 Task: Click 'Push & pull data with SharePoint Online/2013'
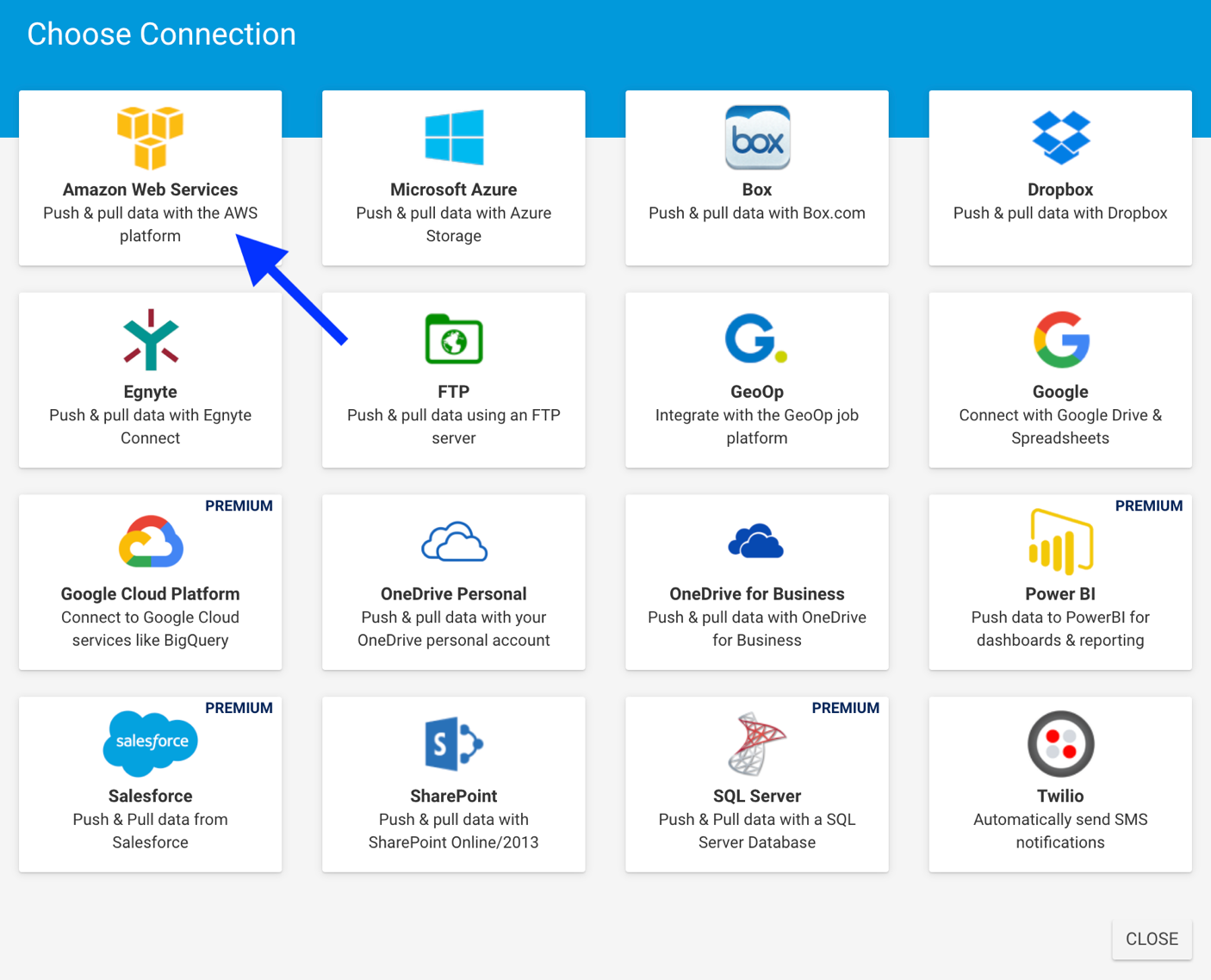click(x=454, y=831)
